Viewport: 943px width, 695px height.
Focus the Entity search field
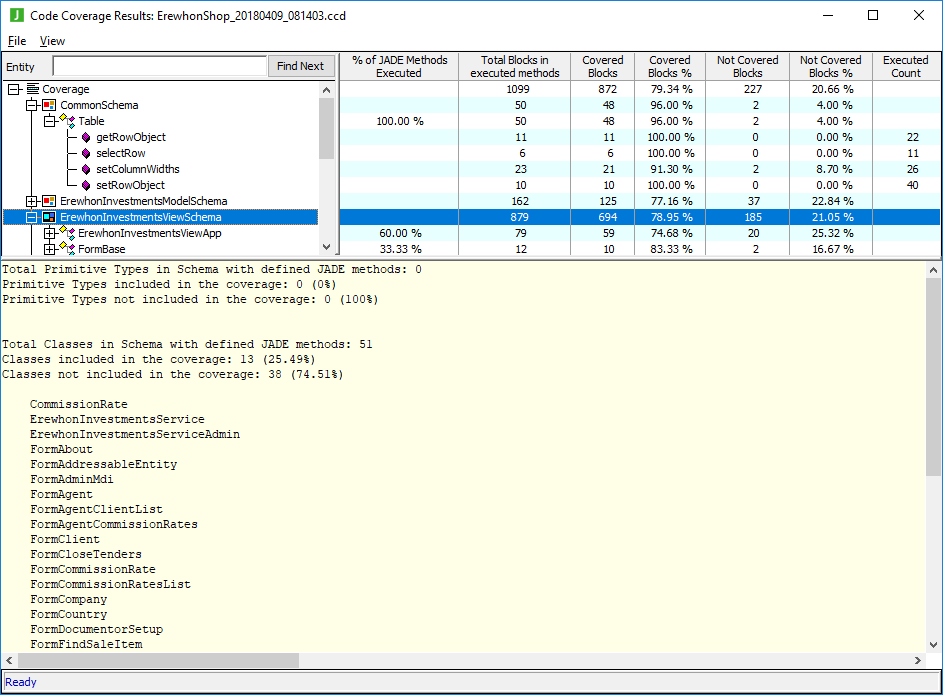(159, 66)
